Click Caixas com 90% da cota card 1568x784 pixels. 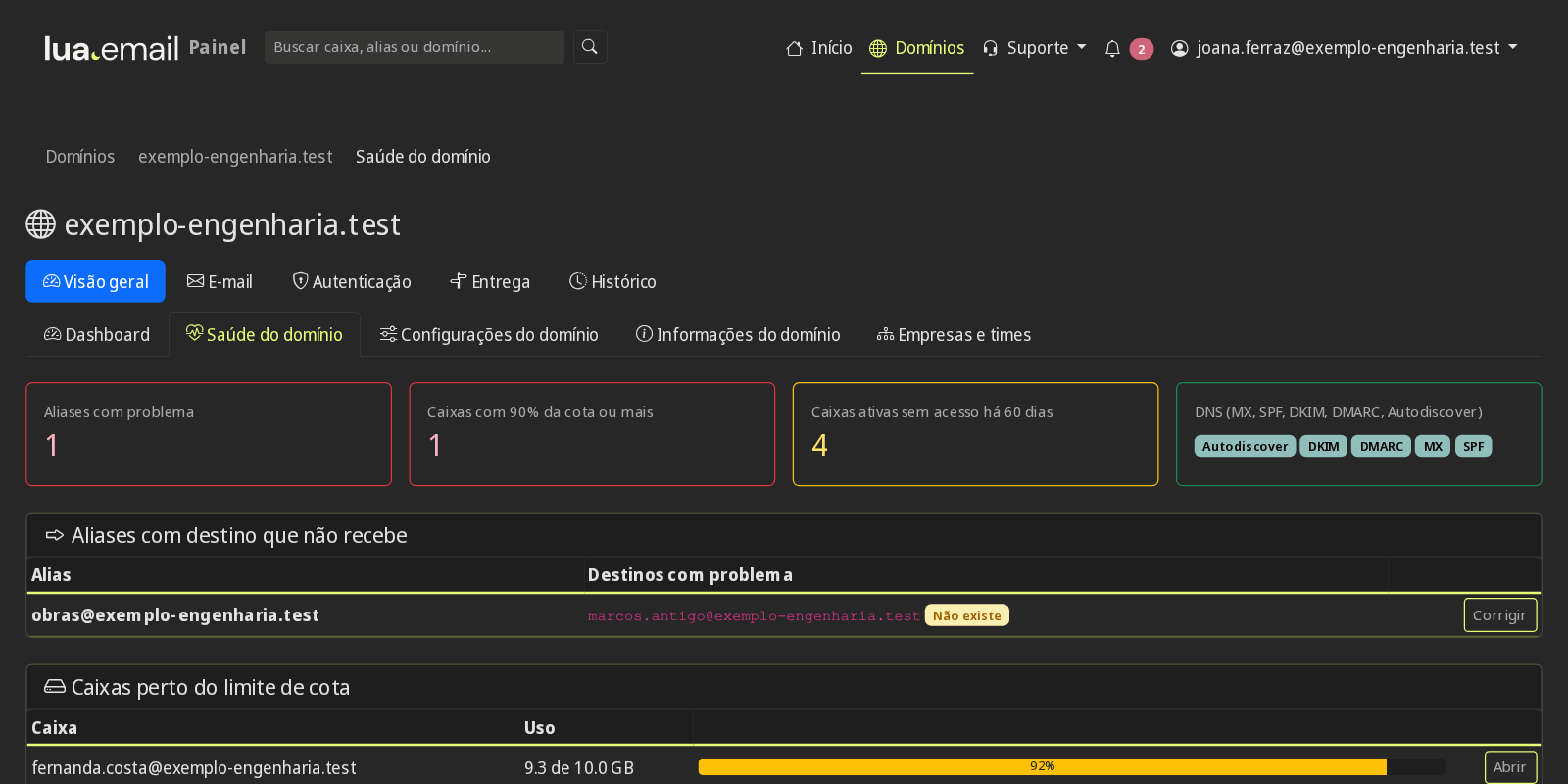point(592,434)
